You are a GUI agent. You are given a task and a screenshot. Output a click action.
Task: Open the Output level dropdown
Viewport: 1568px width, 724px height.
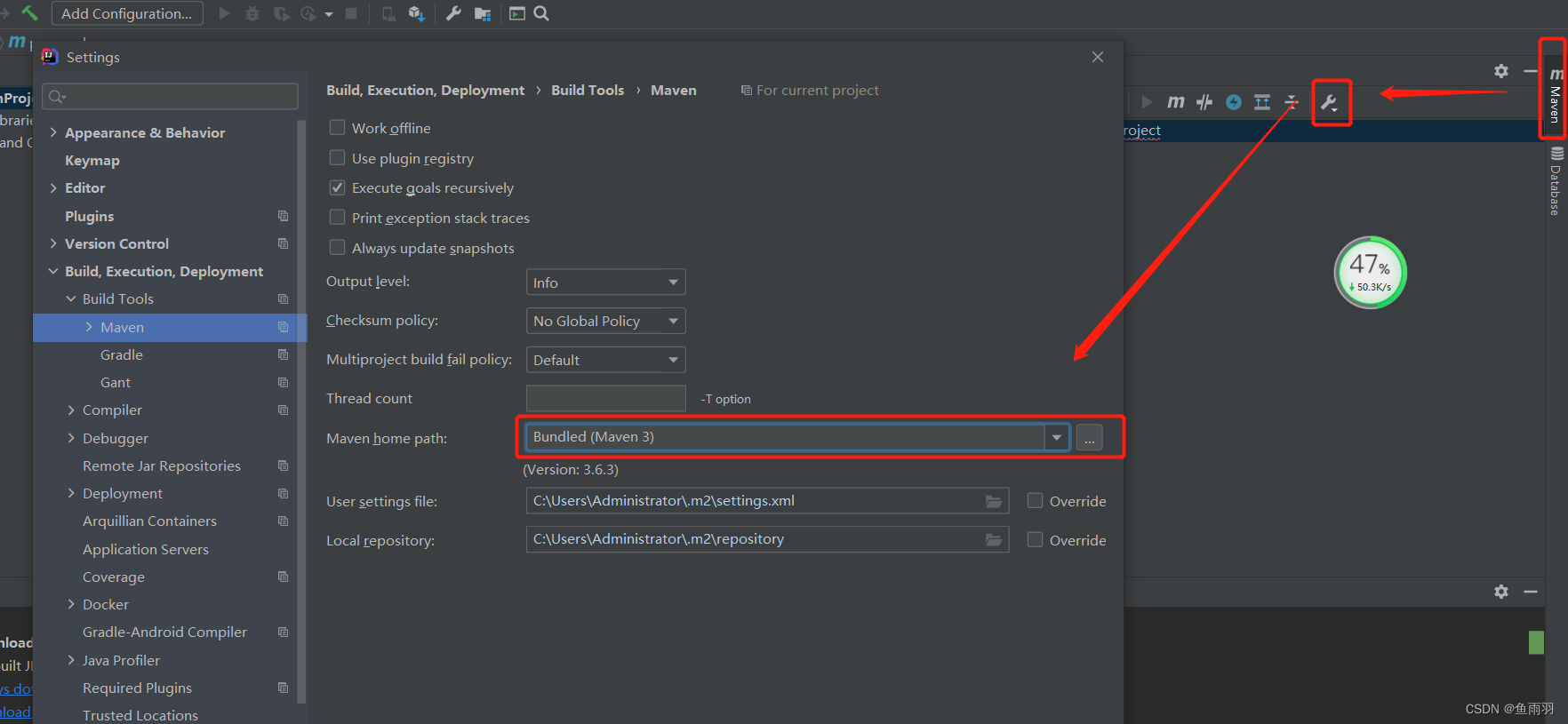(x=605, y=282)
